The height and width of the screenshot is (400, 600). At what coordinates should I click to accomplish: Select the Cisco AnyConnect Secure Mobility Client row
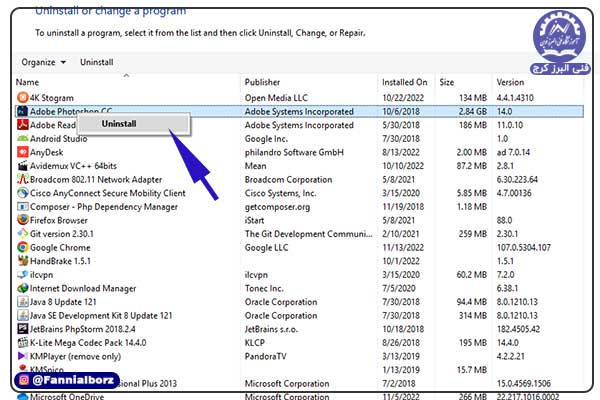tap(107, 193)
